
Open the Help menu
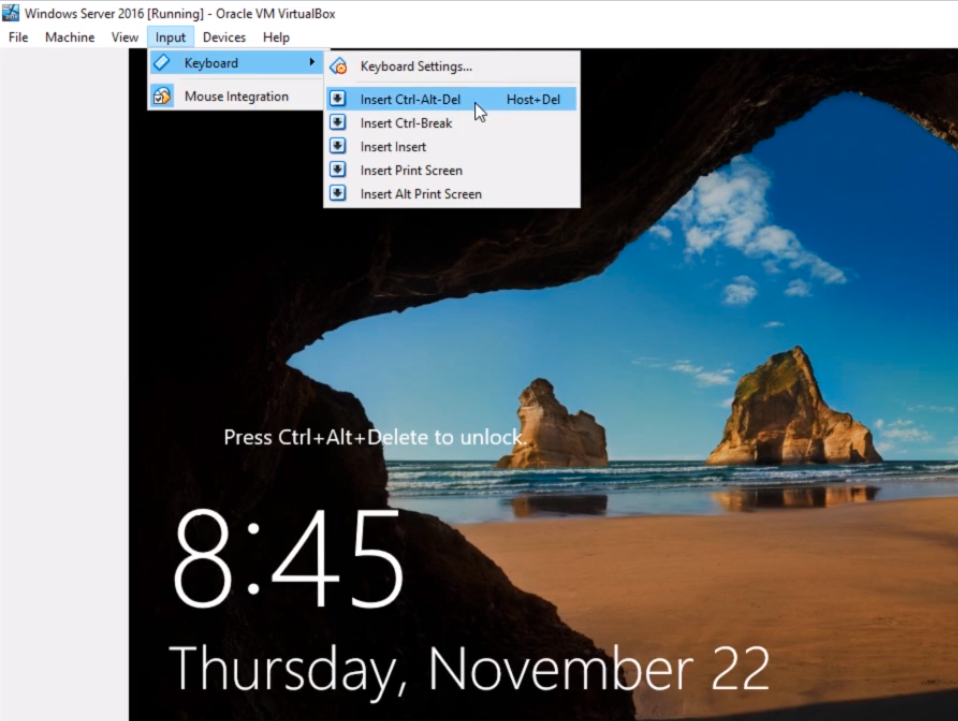point(276,37)
